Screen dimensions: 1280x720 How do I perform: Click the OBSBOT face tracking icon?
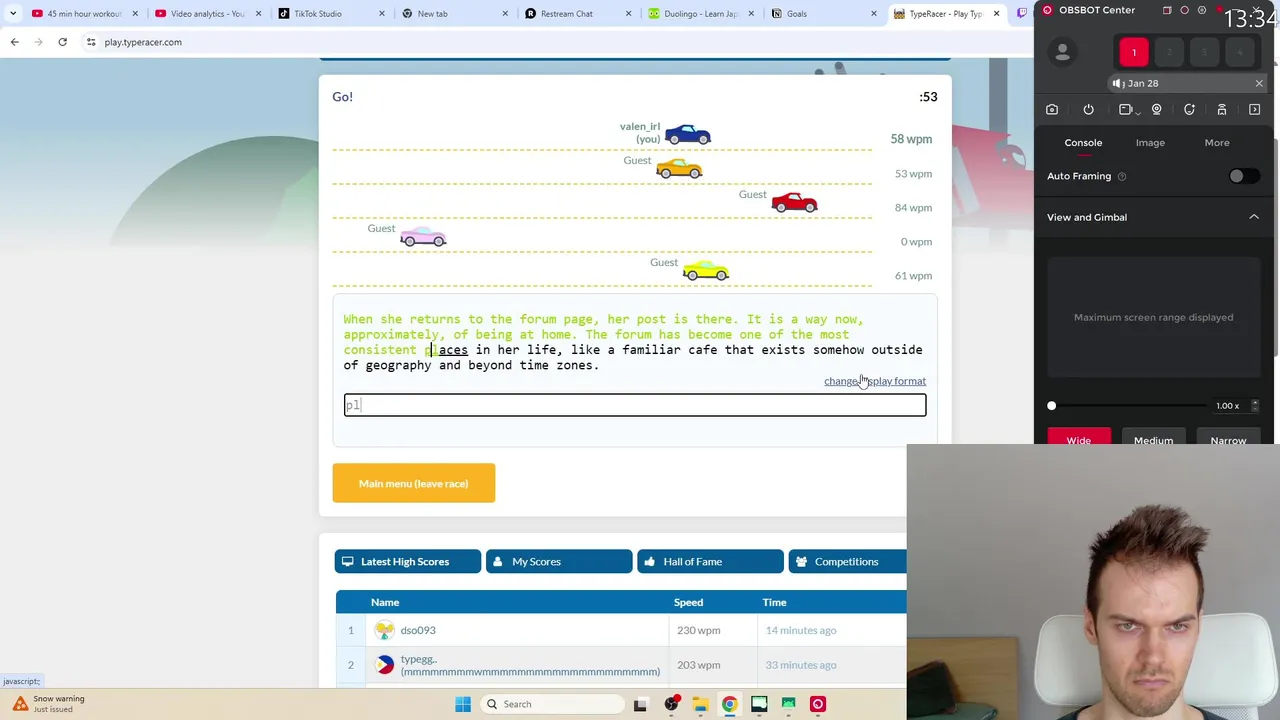1189,110
